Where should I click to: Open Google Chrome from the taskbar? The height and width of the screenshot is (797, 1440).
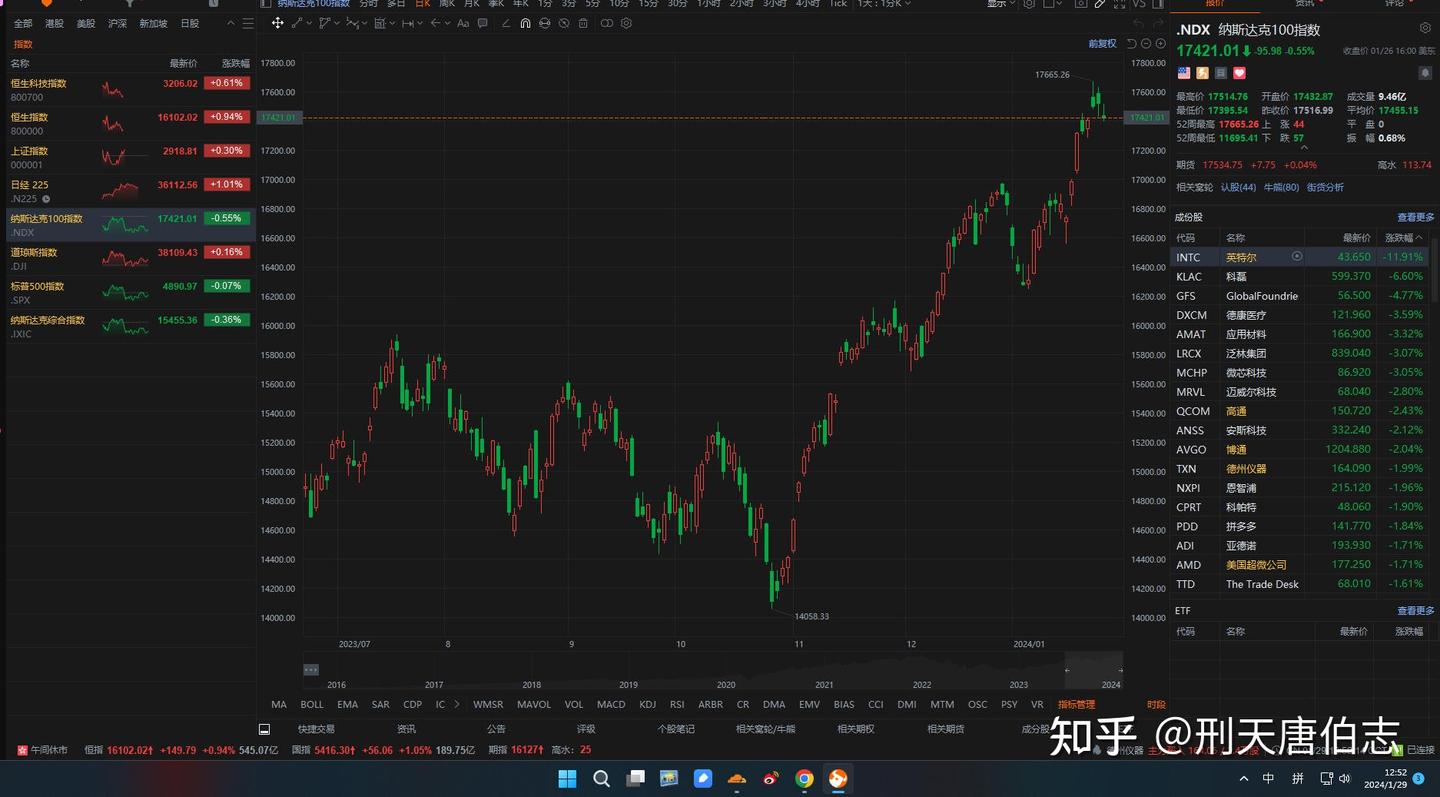pos(803,778)
